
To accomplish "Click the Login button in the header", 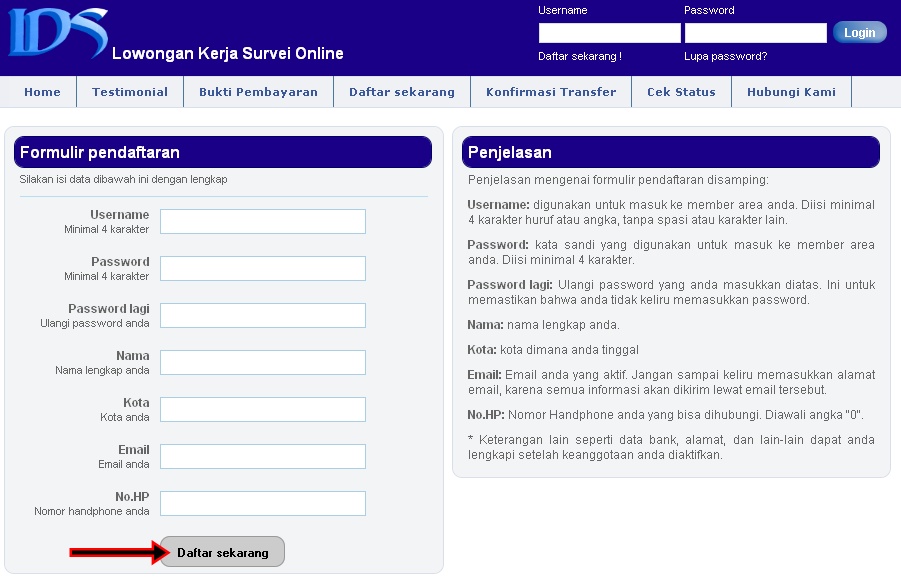I will 860,33.
